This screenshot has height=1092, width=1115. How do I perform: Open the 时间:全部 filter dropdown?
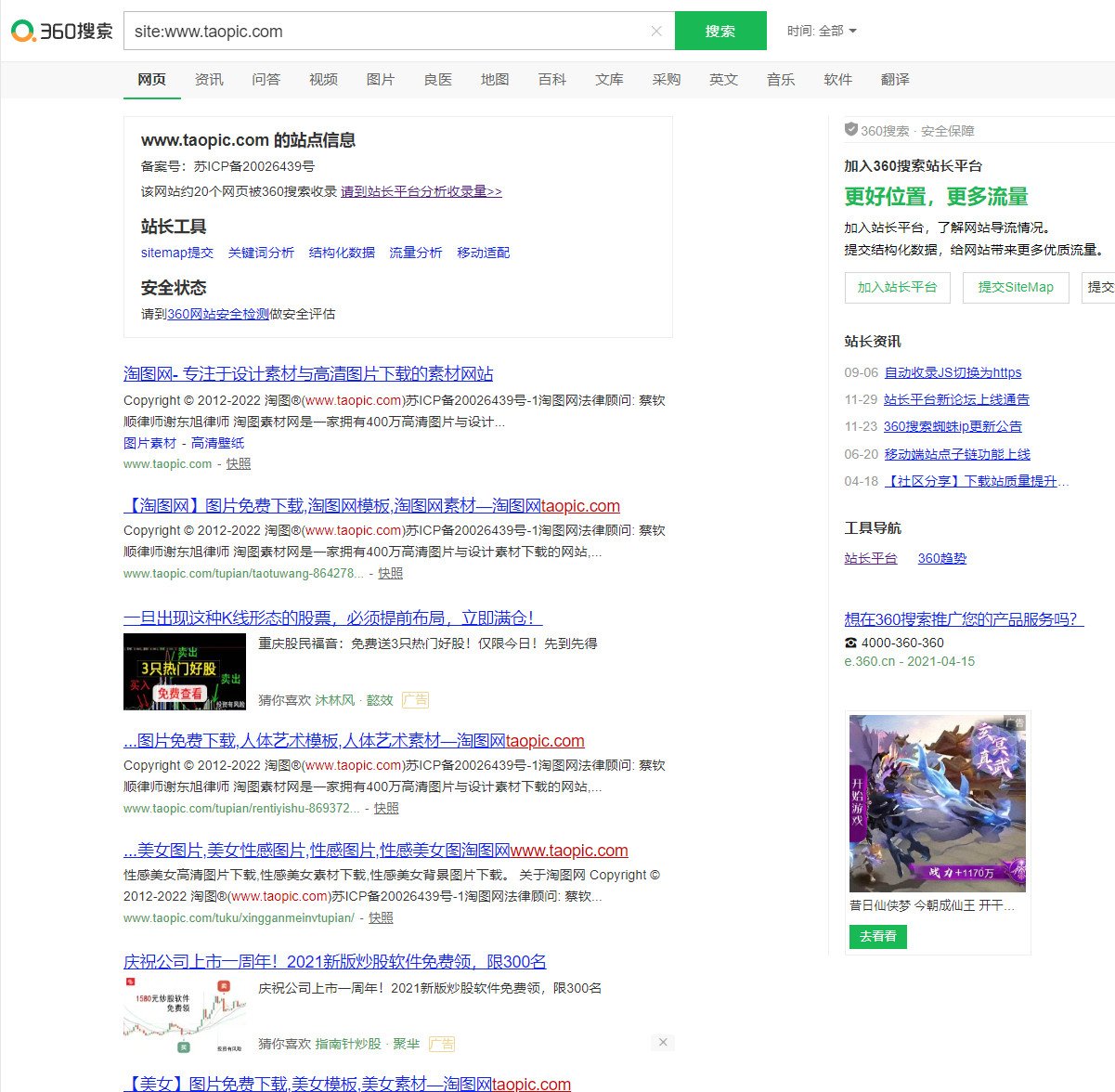821,30
